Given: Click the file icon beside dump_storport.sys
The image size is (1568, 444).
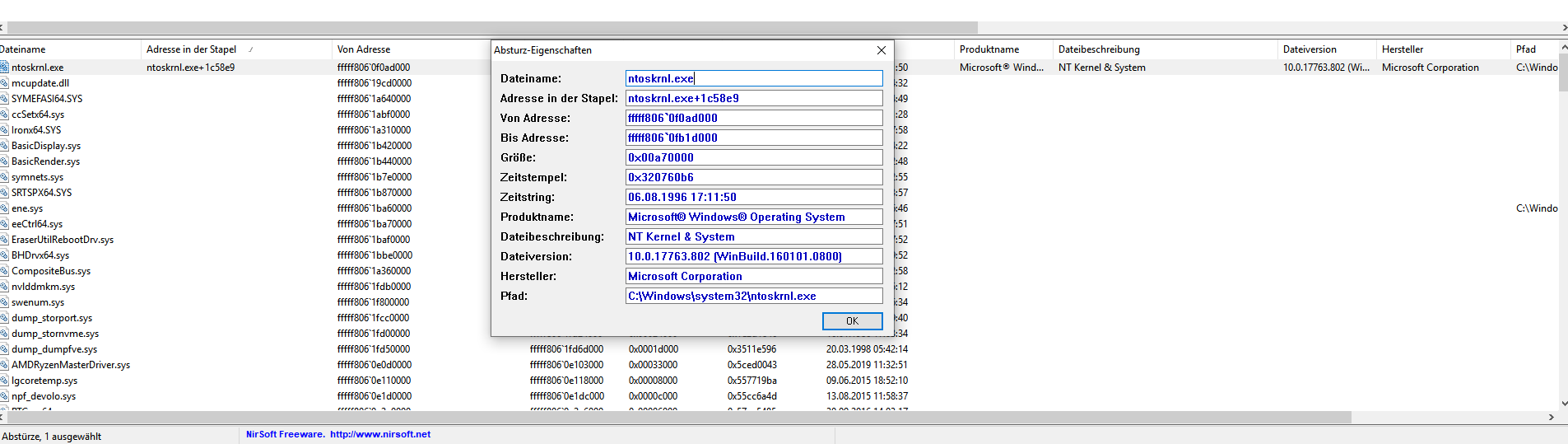Looking at the screenshot, I should pos(4,318).
